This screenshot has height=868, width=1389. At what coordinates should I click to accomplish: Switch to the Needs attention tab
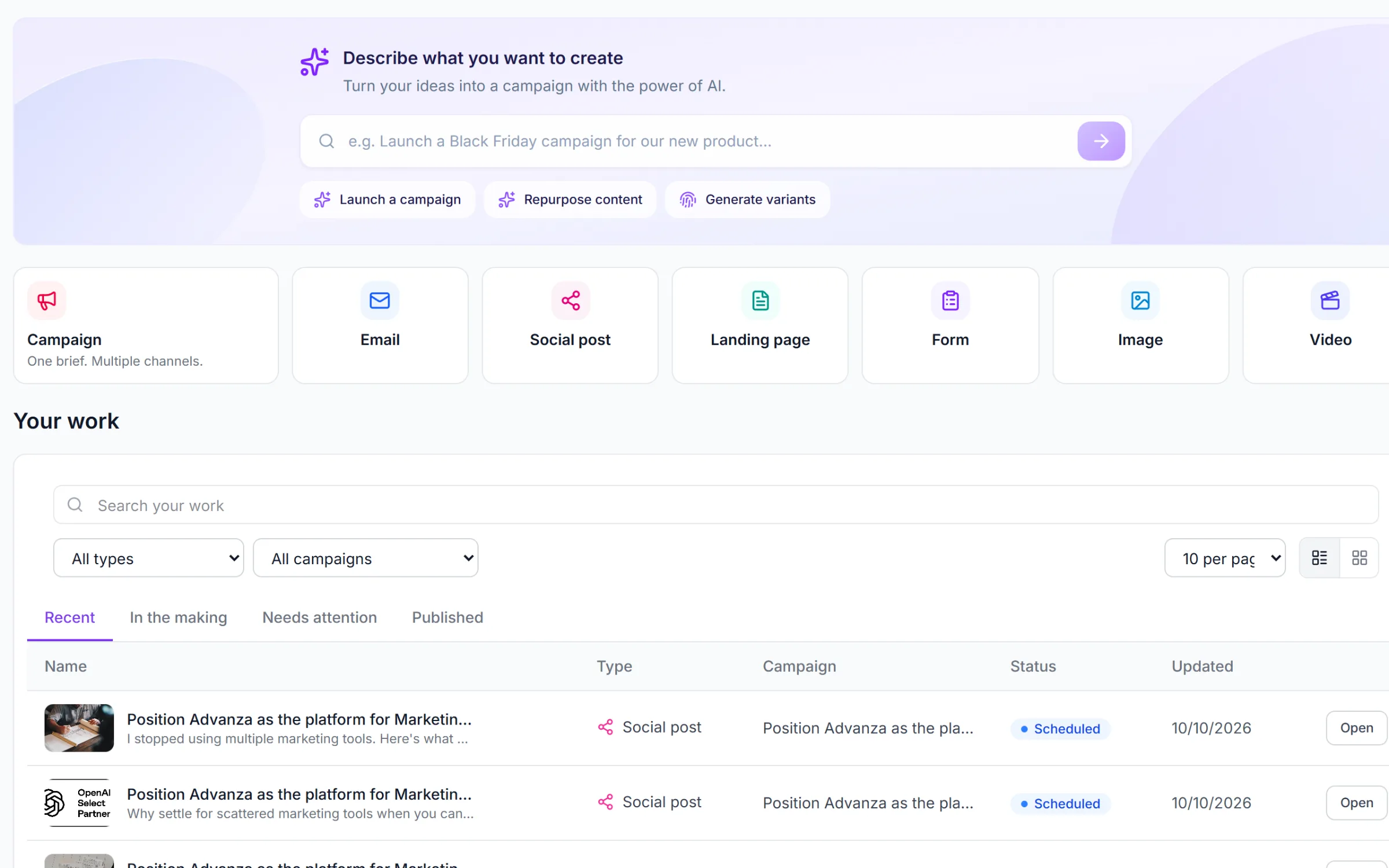pos(319,617)
